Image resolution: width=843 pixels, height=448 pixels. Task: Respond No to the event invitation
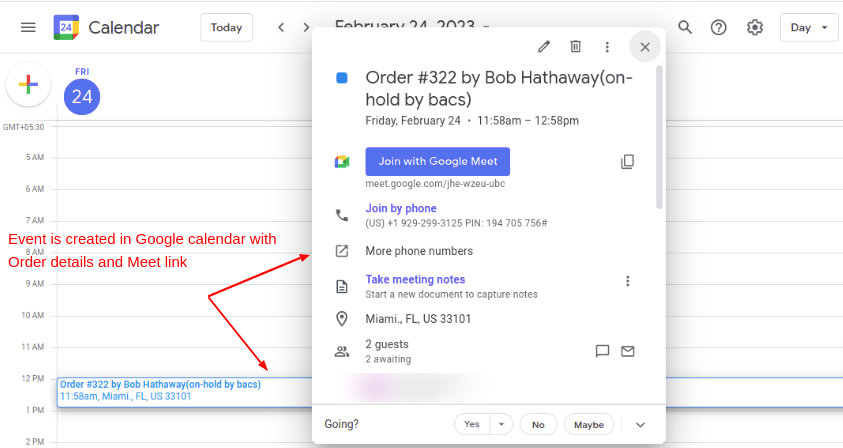click(538, 424)
